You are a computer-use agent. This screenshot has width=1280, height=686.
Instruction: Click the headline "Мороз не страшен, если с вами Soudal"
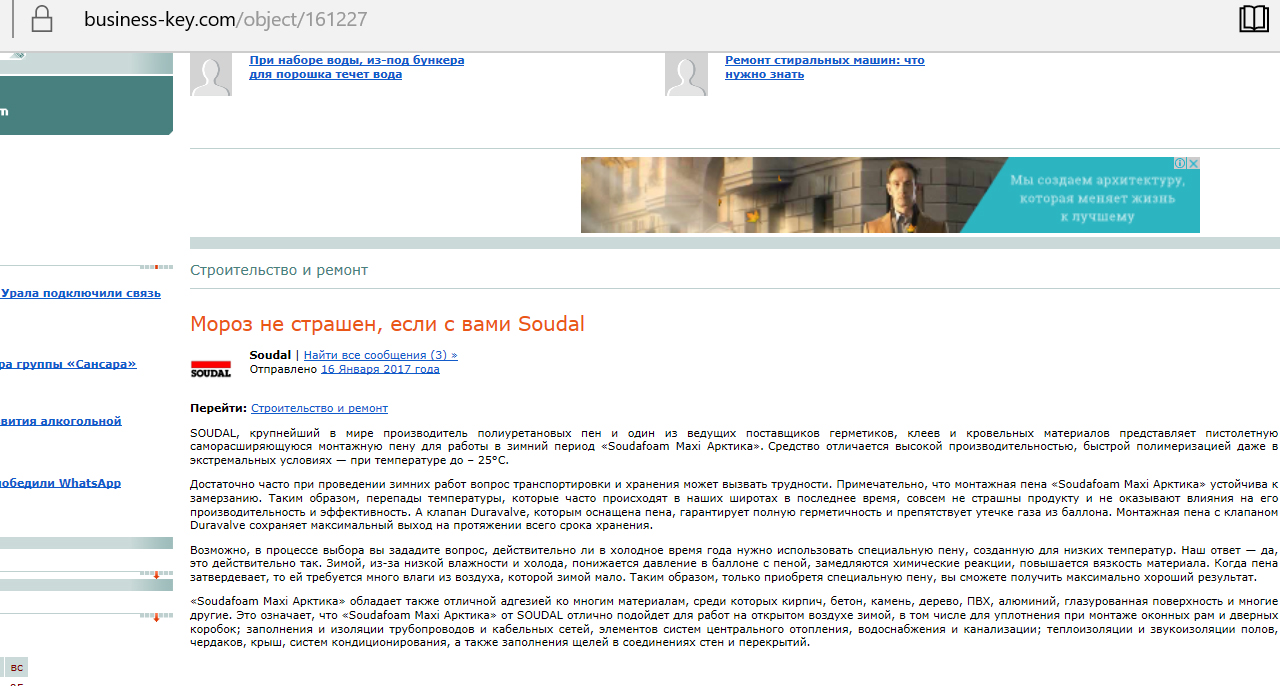[x=387, y=324]
